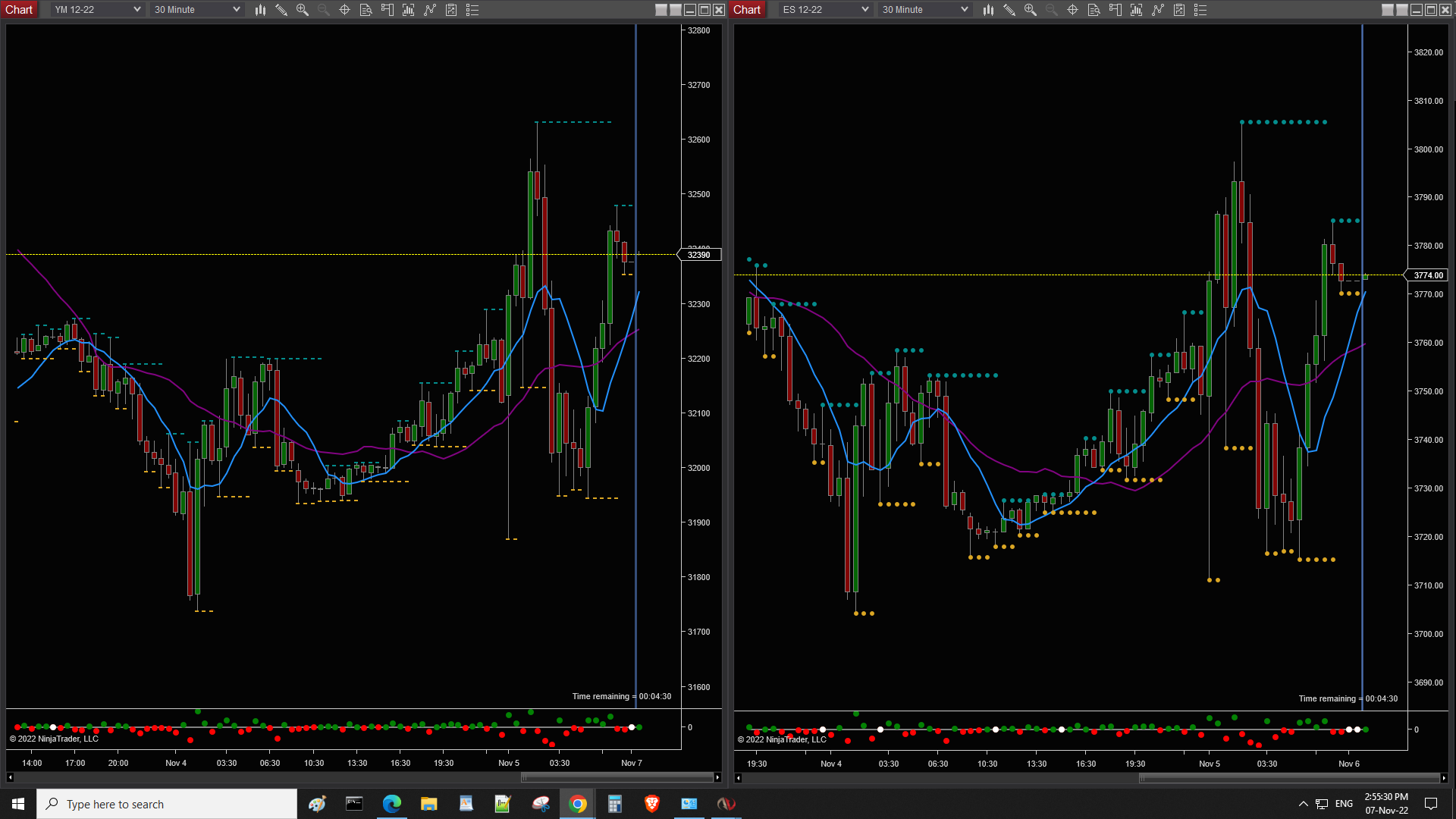Click the Windows Start button
This screenshot has height=819, width=1456.
click(18, 804)
